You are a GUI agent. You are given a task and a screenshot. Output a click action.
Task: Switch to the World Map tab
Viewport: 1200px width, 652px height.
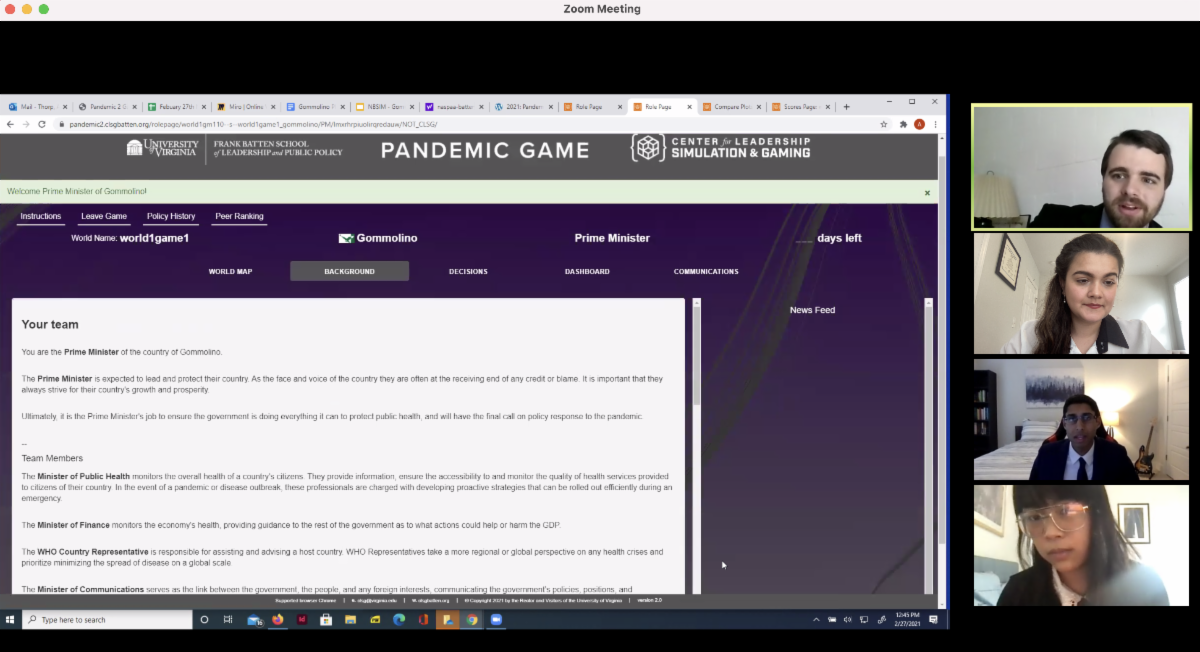pos(230,271)
